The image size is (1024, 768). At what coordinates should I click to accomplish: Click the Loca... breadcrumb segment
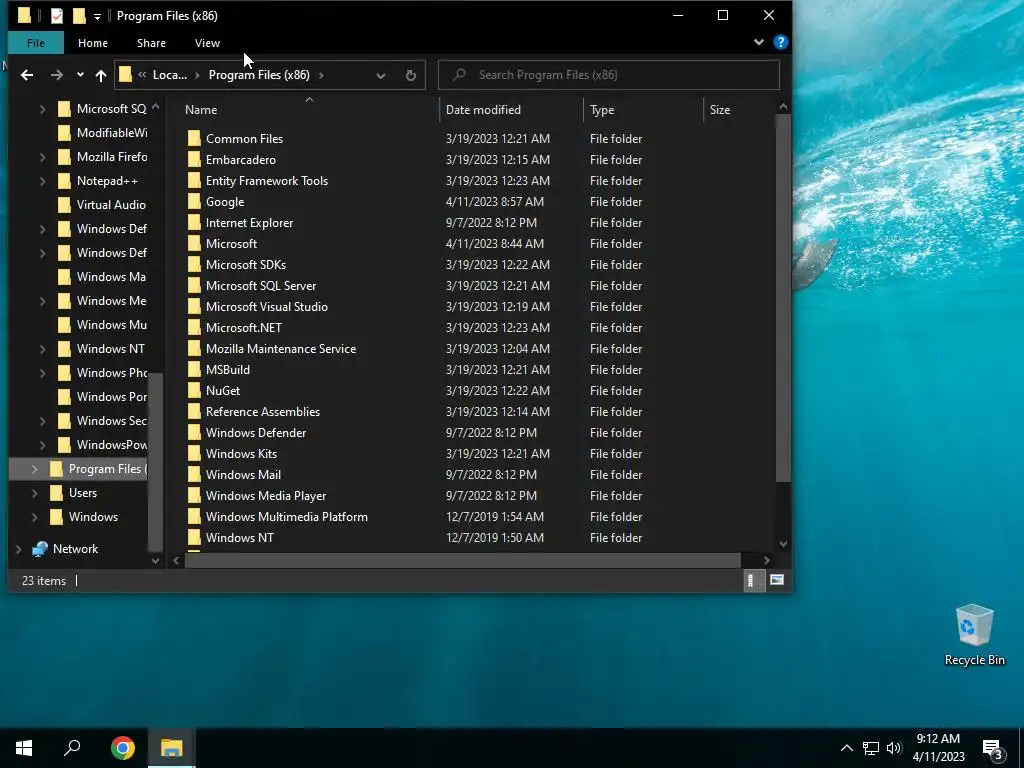click(x=170, y=75)
